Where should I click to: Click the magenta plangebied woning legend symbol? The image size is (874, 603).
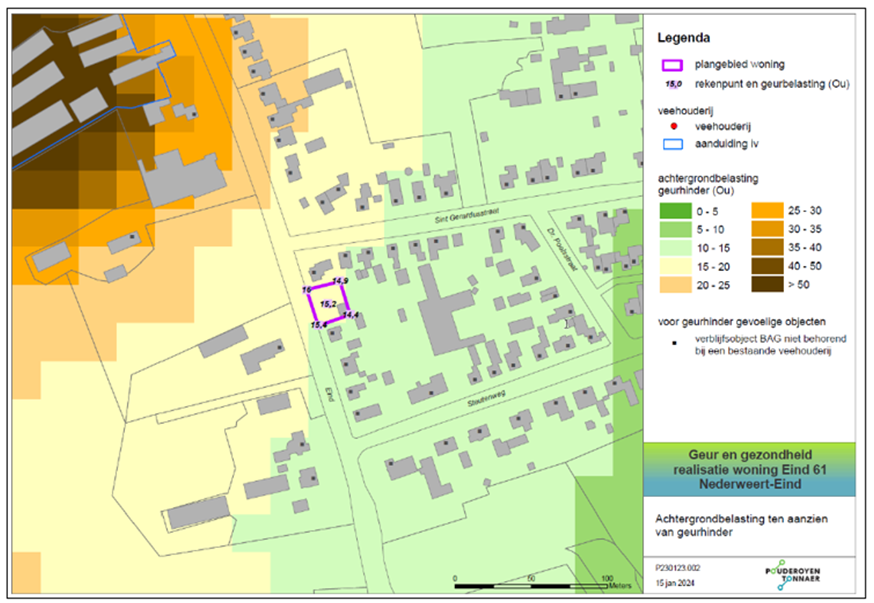pos(672,65)
